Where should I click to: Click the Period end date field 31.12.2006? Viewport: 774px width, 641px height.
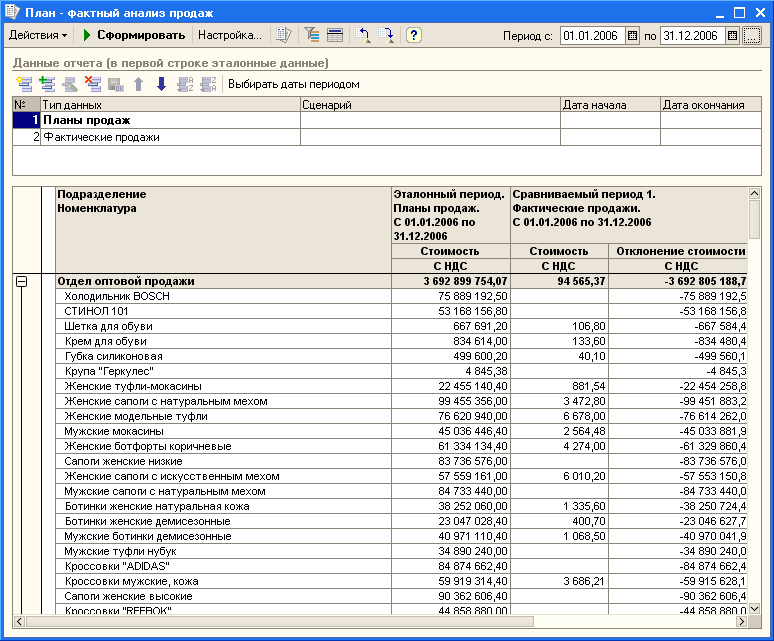pos(693,36)
